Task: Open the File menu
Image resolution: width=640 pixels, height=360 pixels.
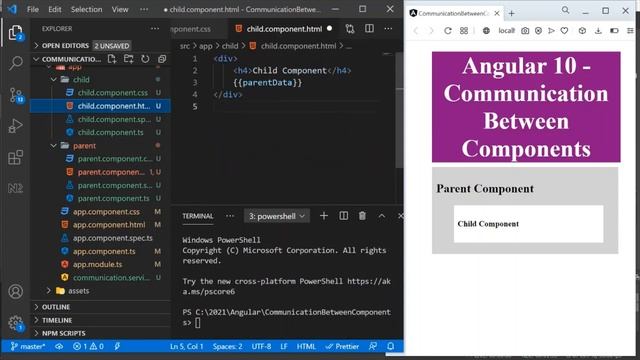Action: pyautogui.click(x=33, y=9)
